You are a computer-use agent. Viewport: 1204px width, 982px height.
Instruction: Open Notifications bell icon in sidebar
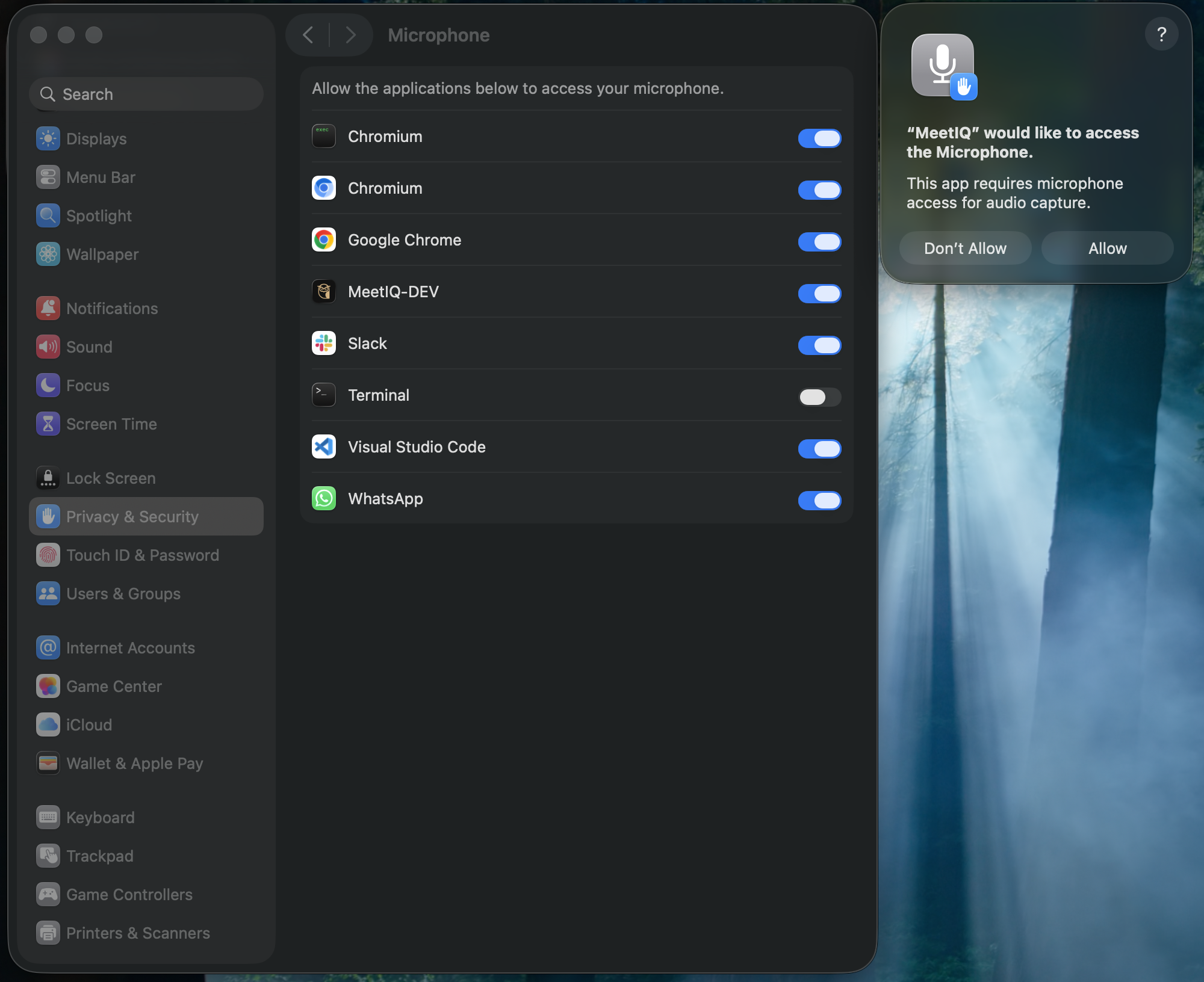[x=48, y=308]
